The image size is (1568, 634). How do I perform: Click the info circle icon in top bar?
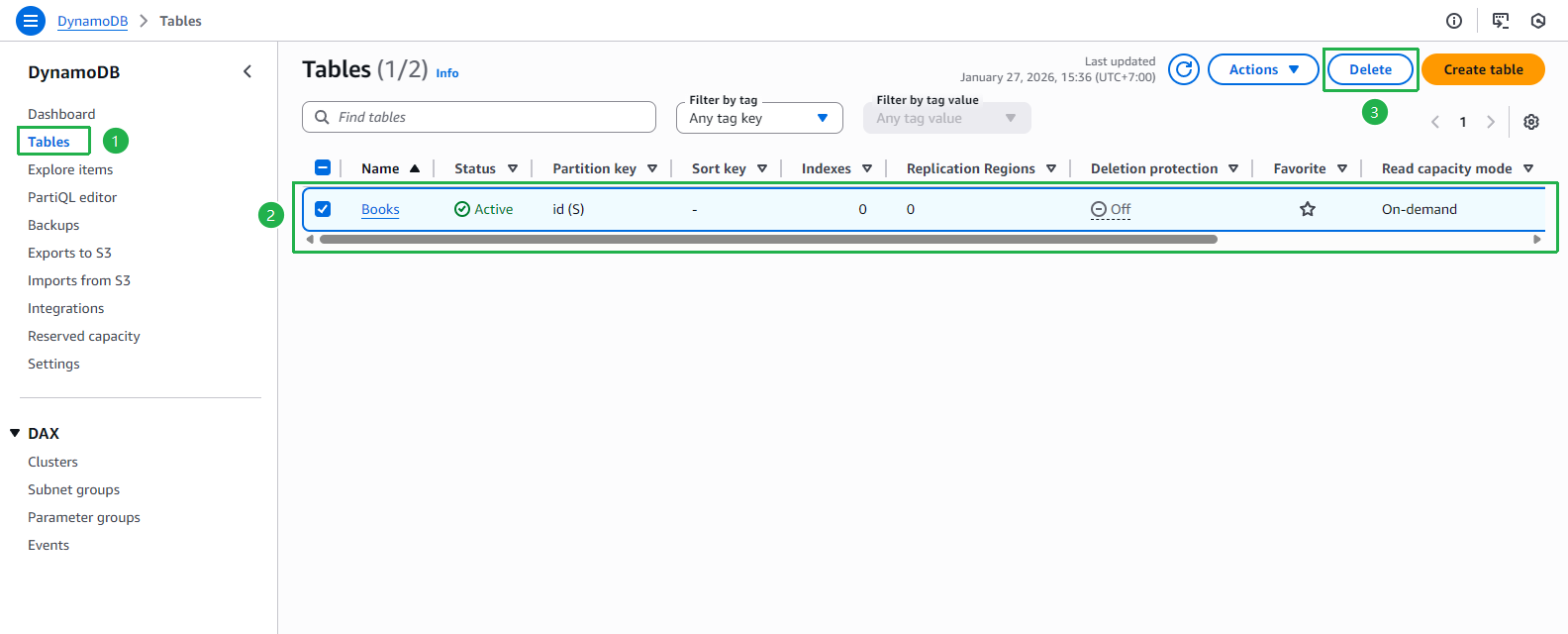[x=1454, y=21]
